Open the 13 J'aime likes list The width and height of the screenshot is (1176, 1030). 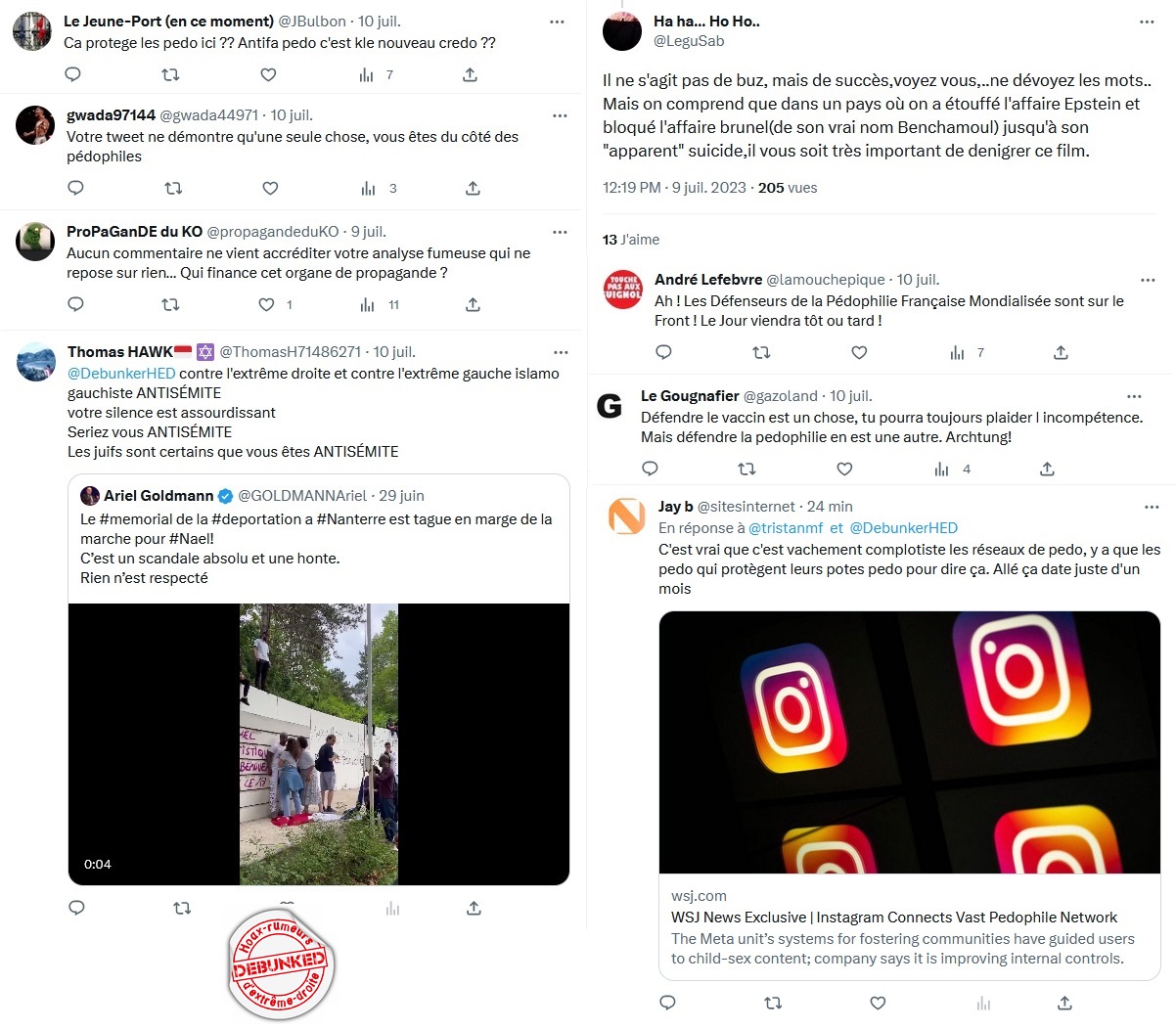pos(631,240)
